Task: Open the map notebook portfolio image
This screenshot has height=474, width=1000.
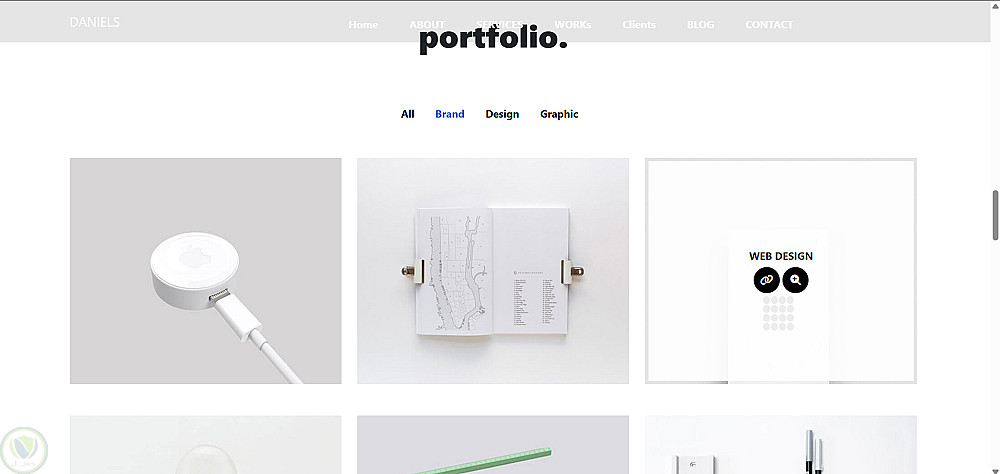Action: tap(493, 271)
